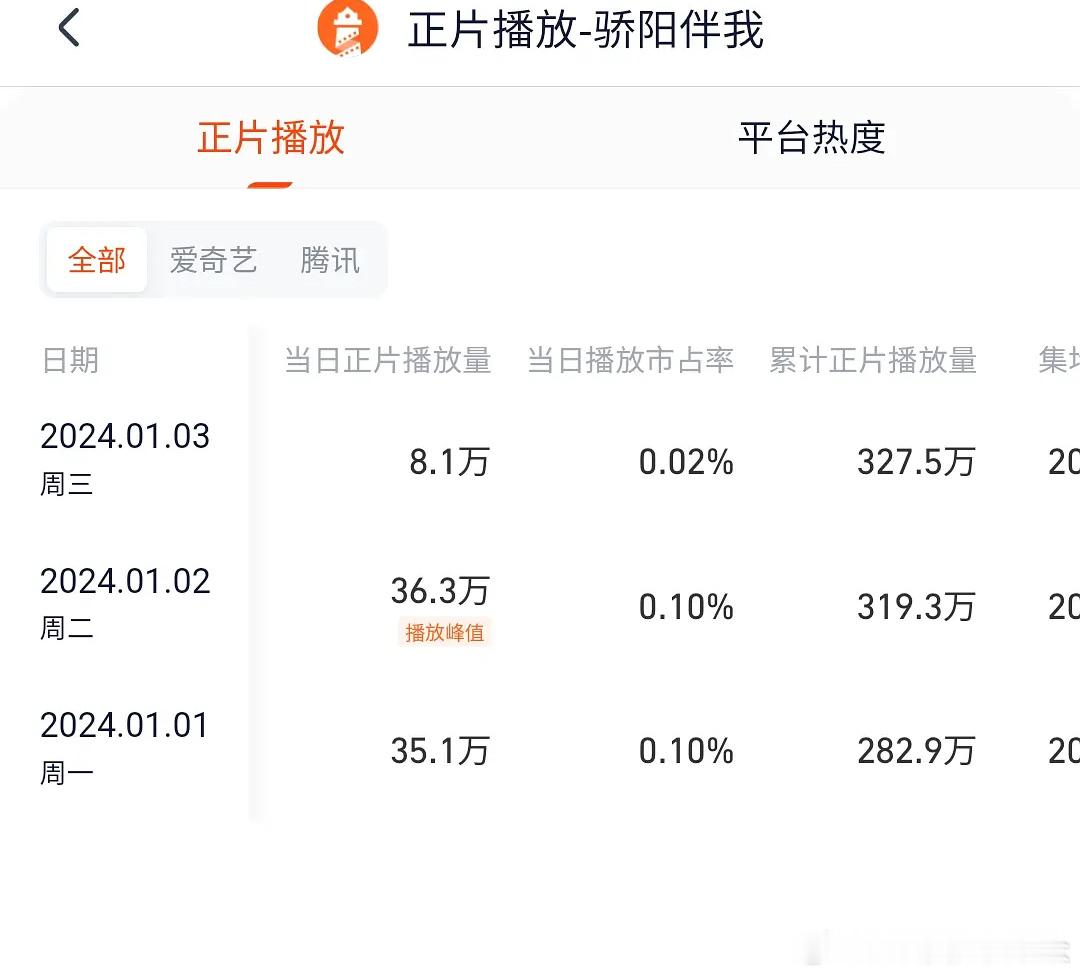Image resolution: width=1080 pixels, height=975 pixels.
Task: Select the 当日正片播放量 column header
Action: 388,361
